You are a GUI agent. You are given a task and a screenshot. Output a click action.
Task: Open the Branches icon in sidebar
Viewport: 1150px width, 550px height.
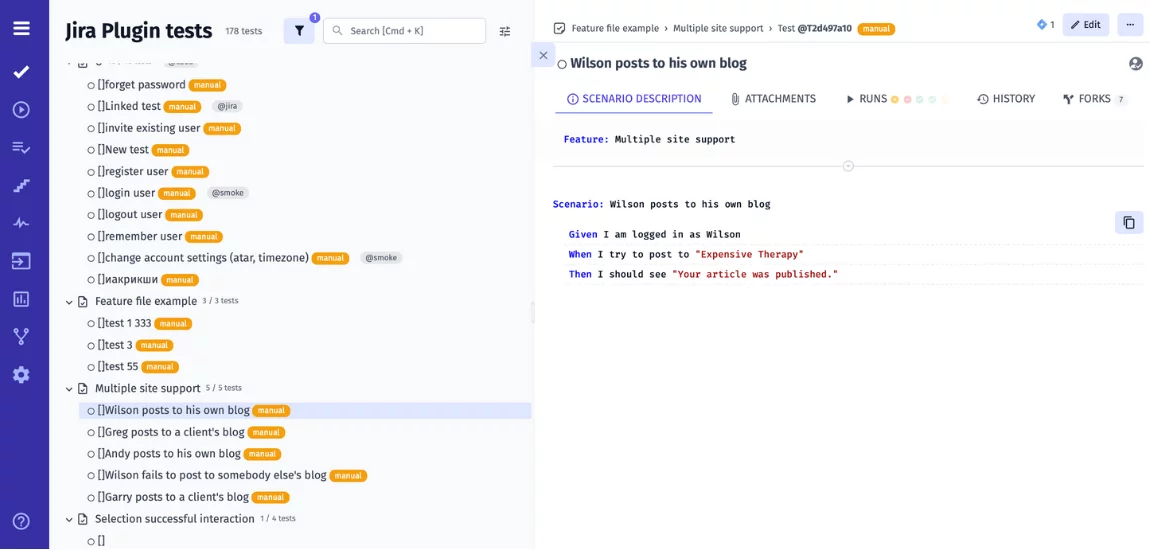coord(21,336)
